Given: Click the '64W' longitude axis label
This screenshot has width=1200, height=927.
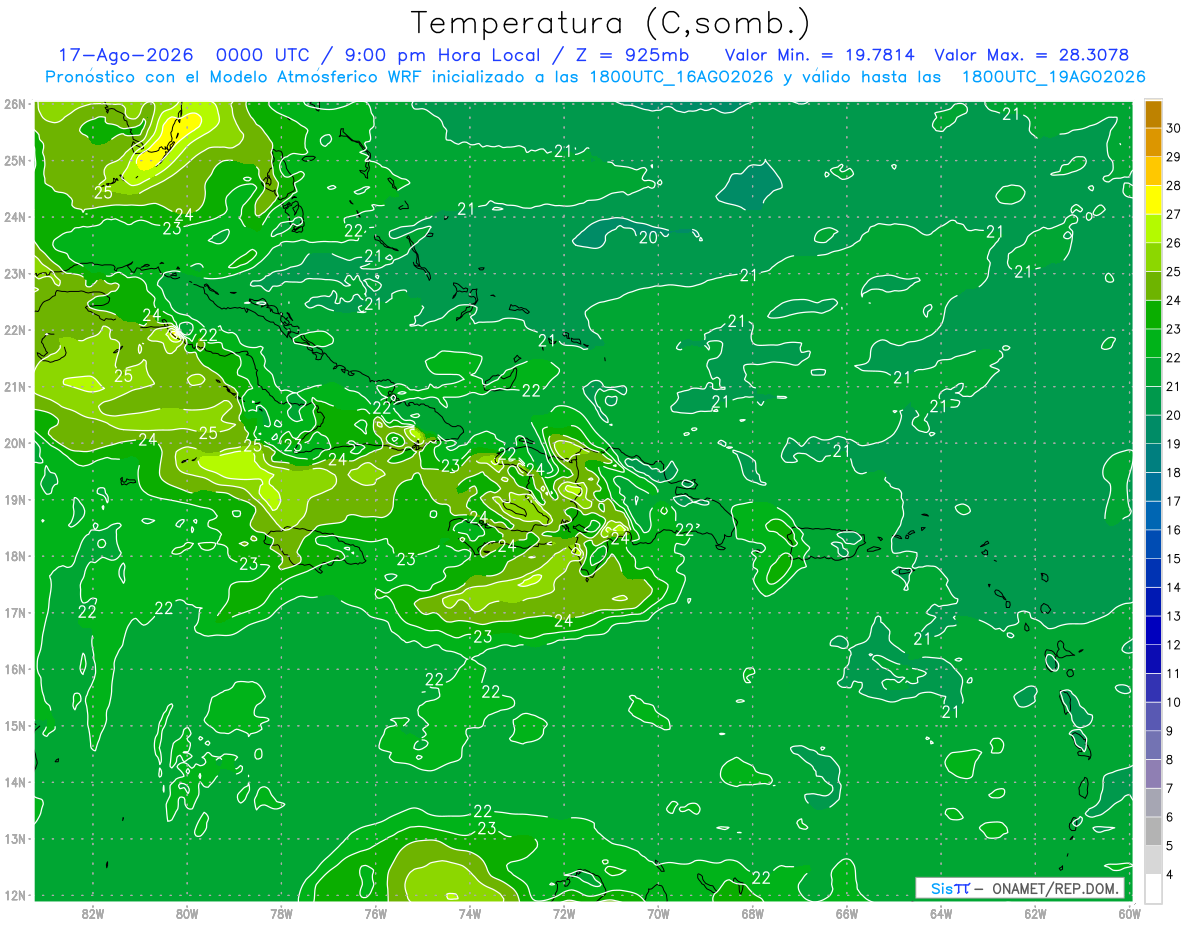Looking at the screenshot, I should pyautogui.click(x=941, y=913).
